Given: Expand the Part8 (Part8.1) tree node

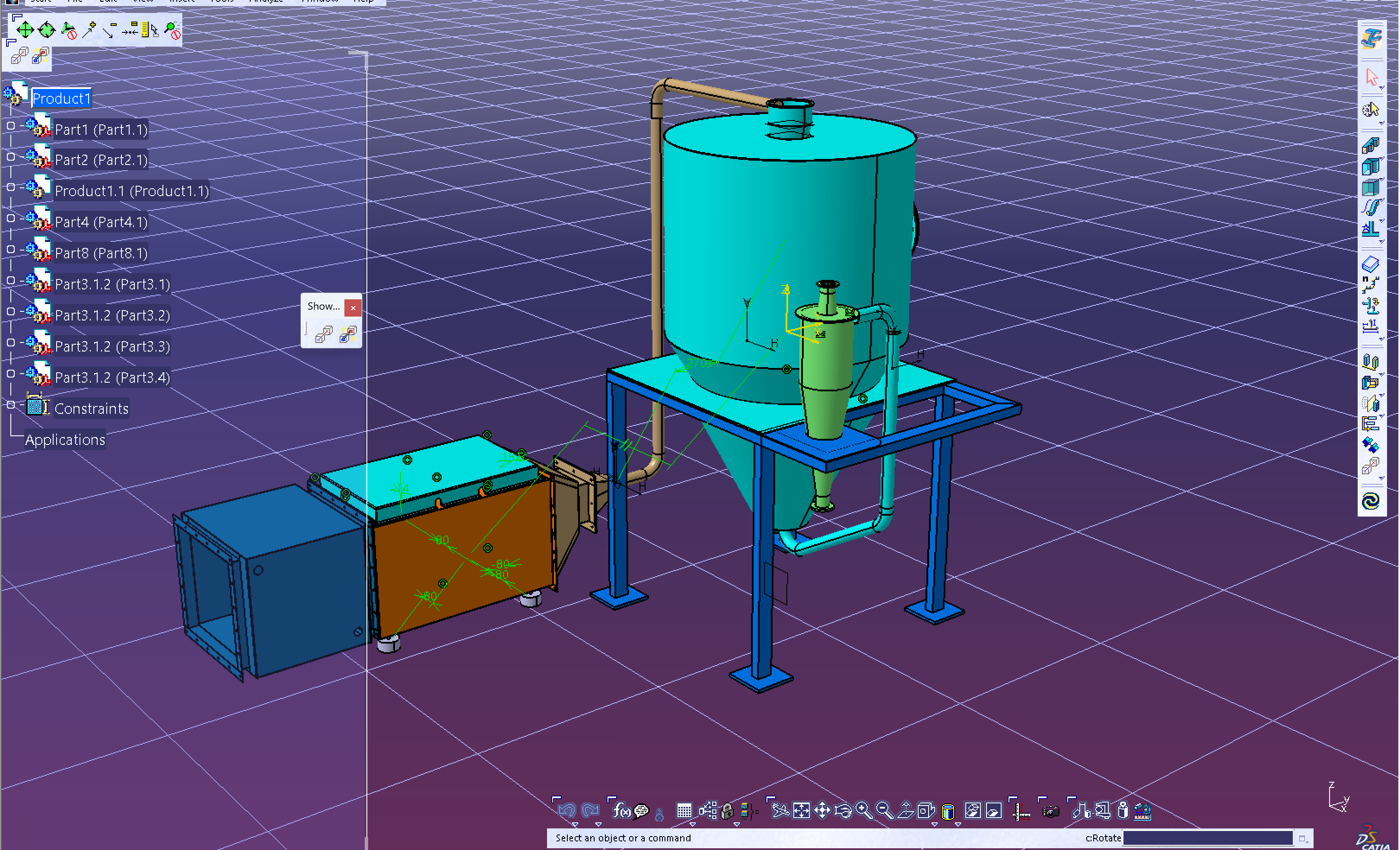Looking at the screenshot, I should [x=11, y=249].
